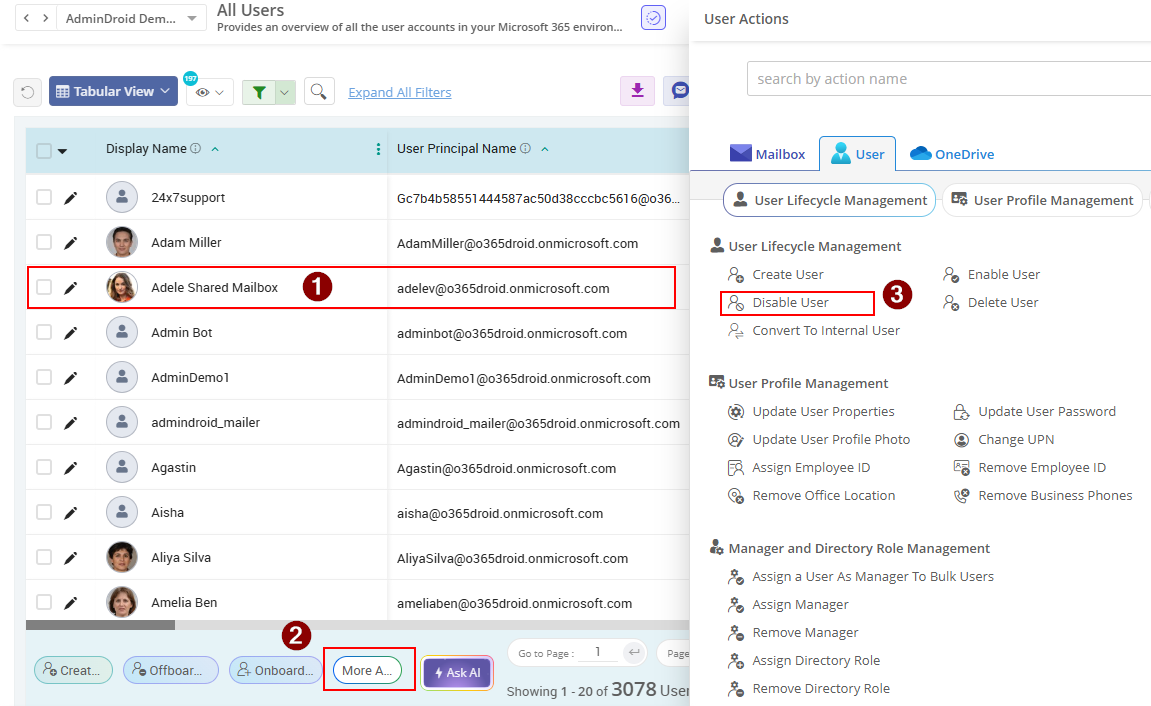1151x706 pixels.
Task: Click the refresh icon above the user table
Action: pyautogui.click(x=29, y=91)
